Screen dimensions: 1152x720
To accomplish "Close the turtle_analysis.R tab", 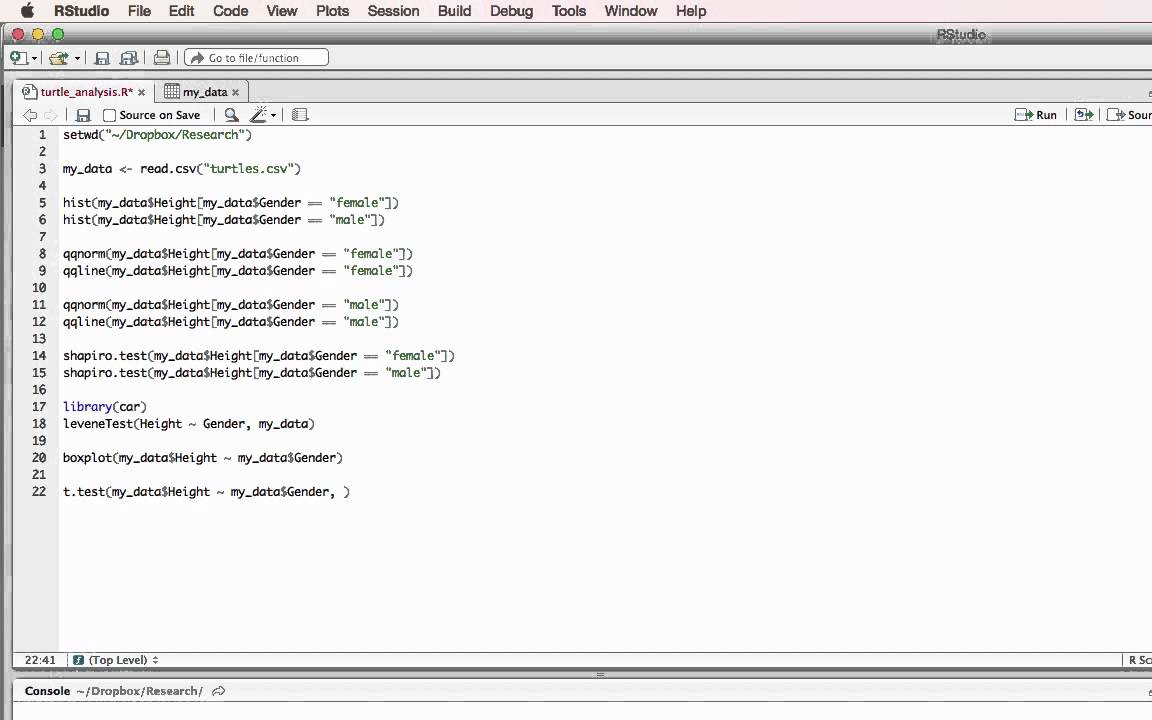I will pyautogui.click(x=141, y=93).
